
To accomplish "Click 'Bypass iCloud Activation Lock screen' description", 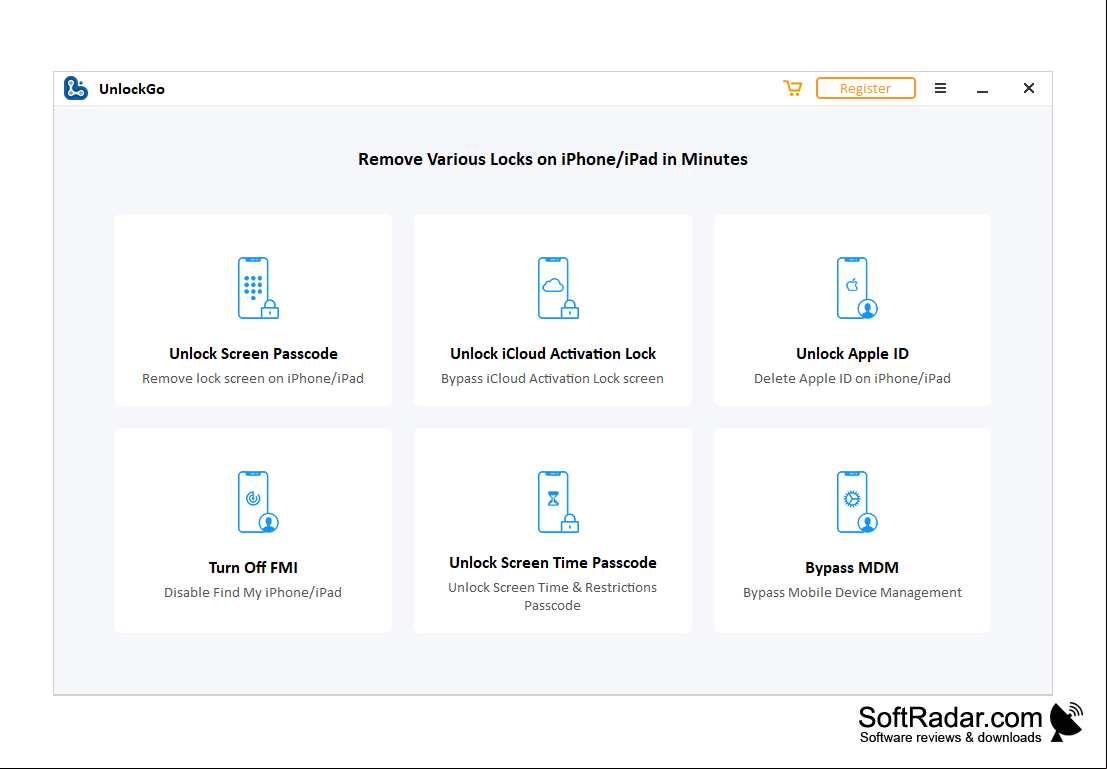I will click(x=552, y=378).
